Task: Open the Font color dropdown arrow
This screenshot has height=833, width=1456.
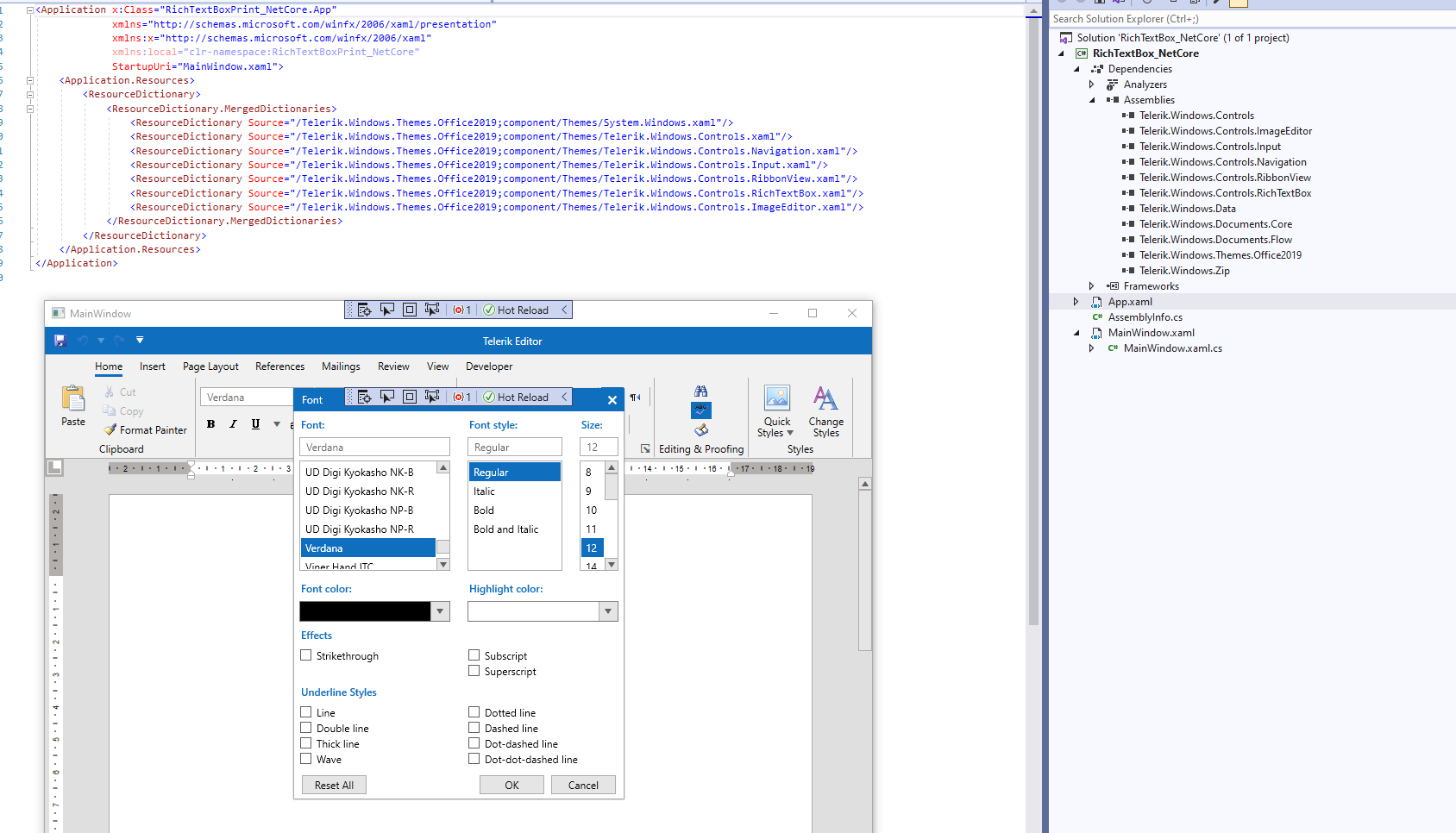Action: [440, 611]
